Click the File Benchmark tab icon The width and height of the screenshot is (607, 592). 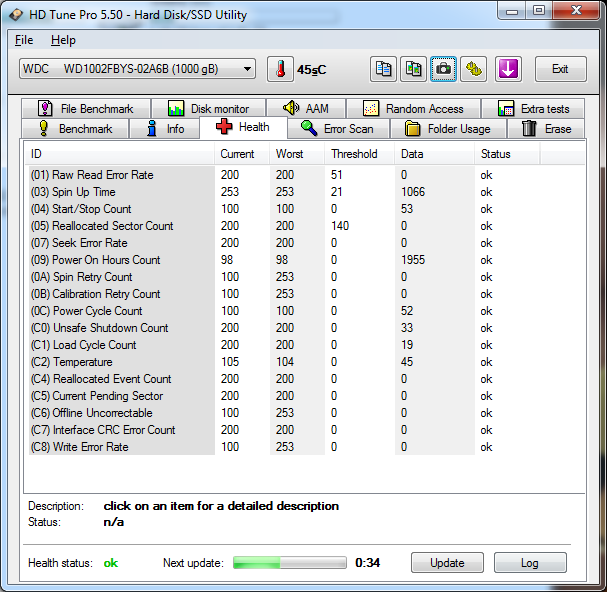pos(45,108)
